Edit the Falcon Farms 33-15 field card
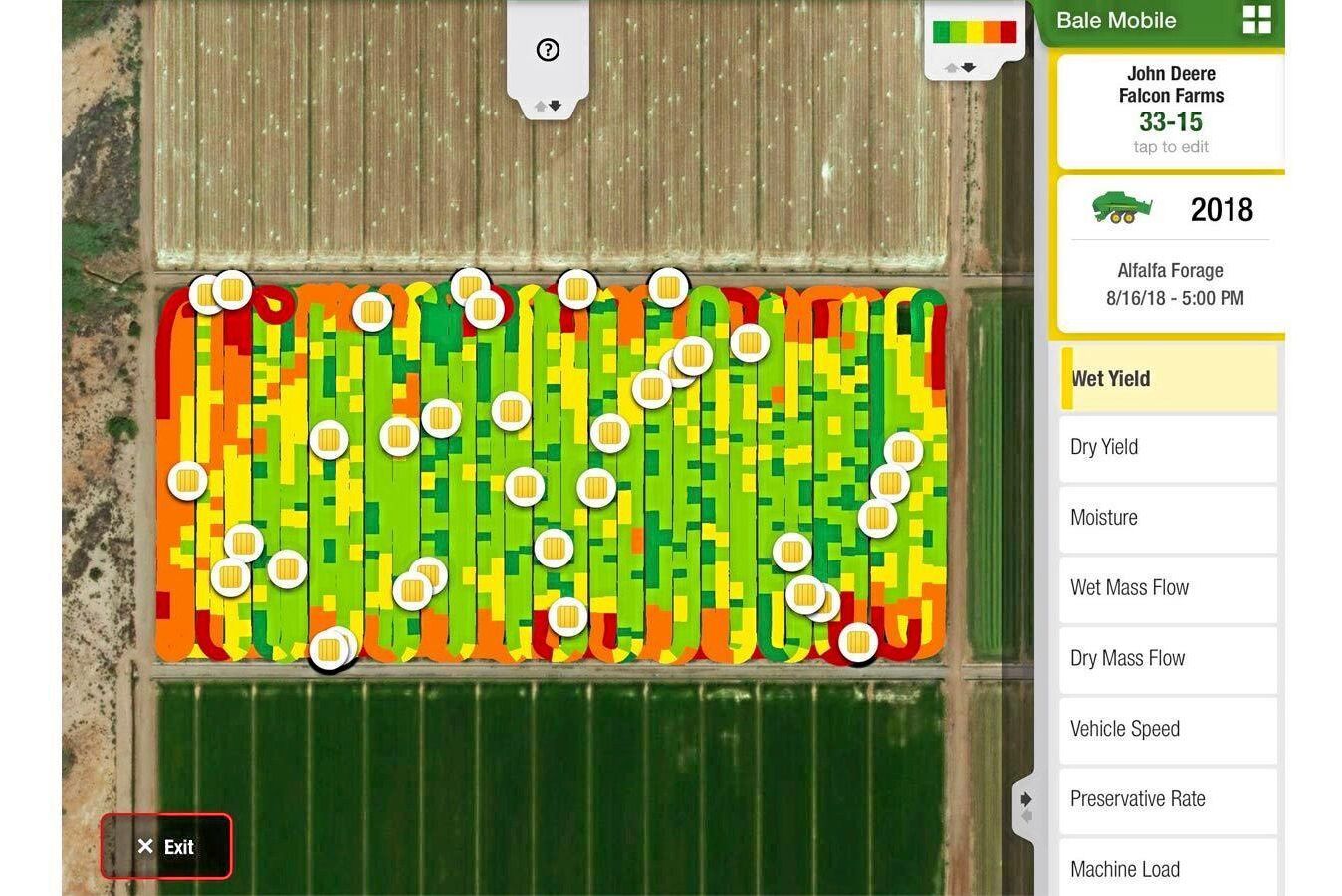This screenshot has width=1342, height=896. [1171, 112]
